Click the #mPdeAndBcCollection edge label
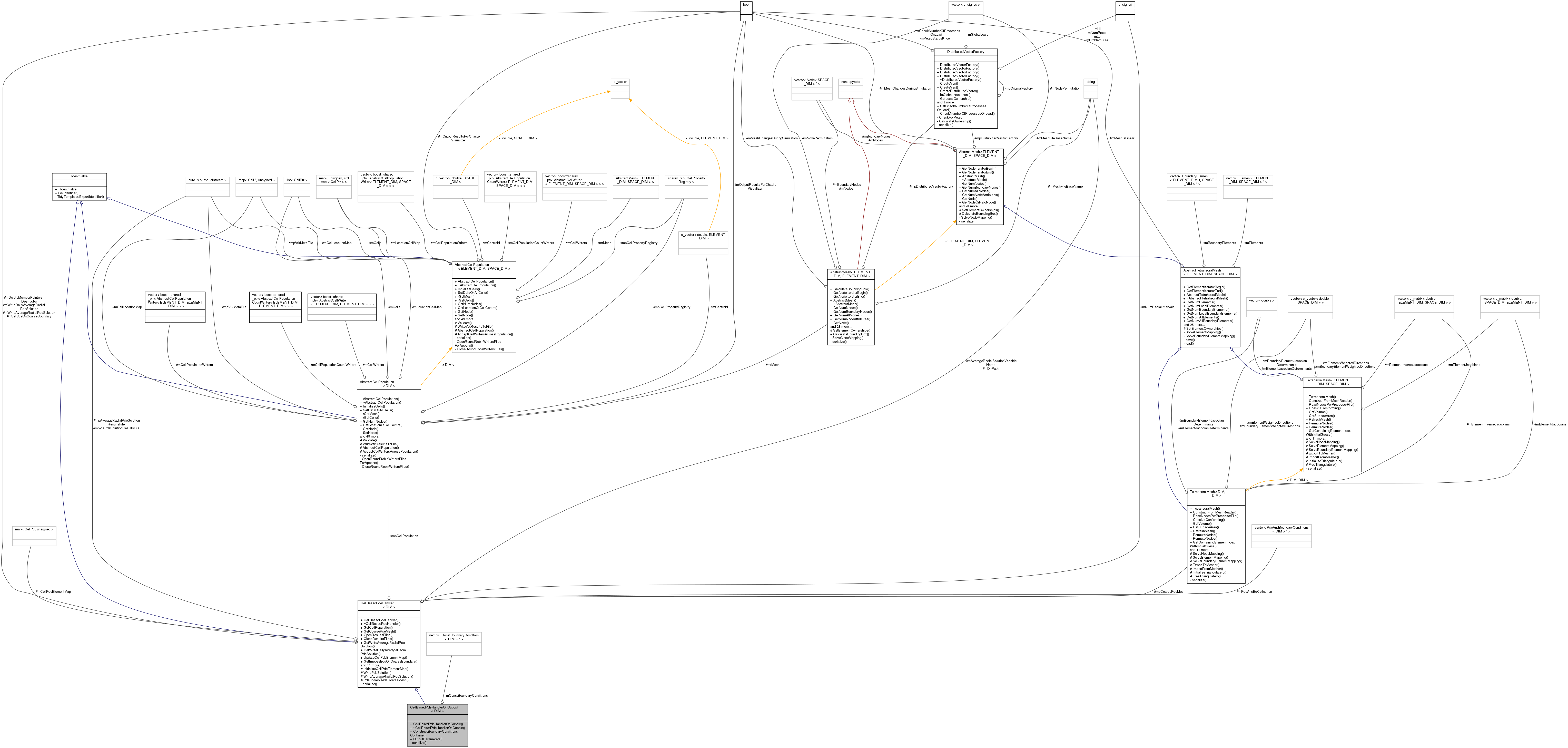1568x748 pixels. pyautogui.click(x=1254, y=591)
